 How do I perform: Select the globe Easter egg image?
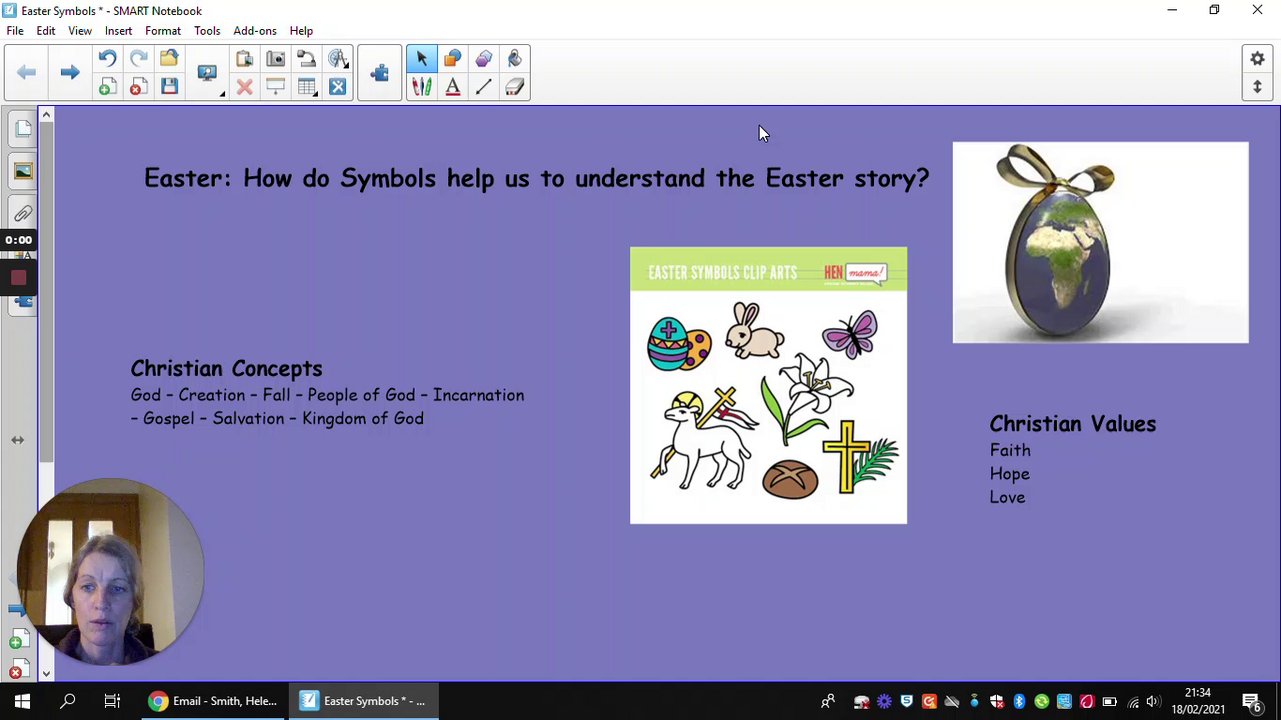click(1100, 242)
